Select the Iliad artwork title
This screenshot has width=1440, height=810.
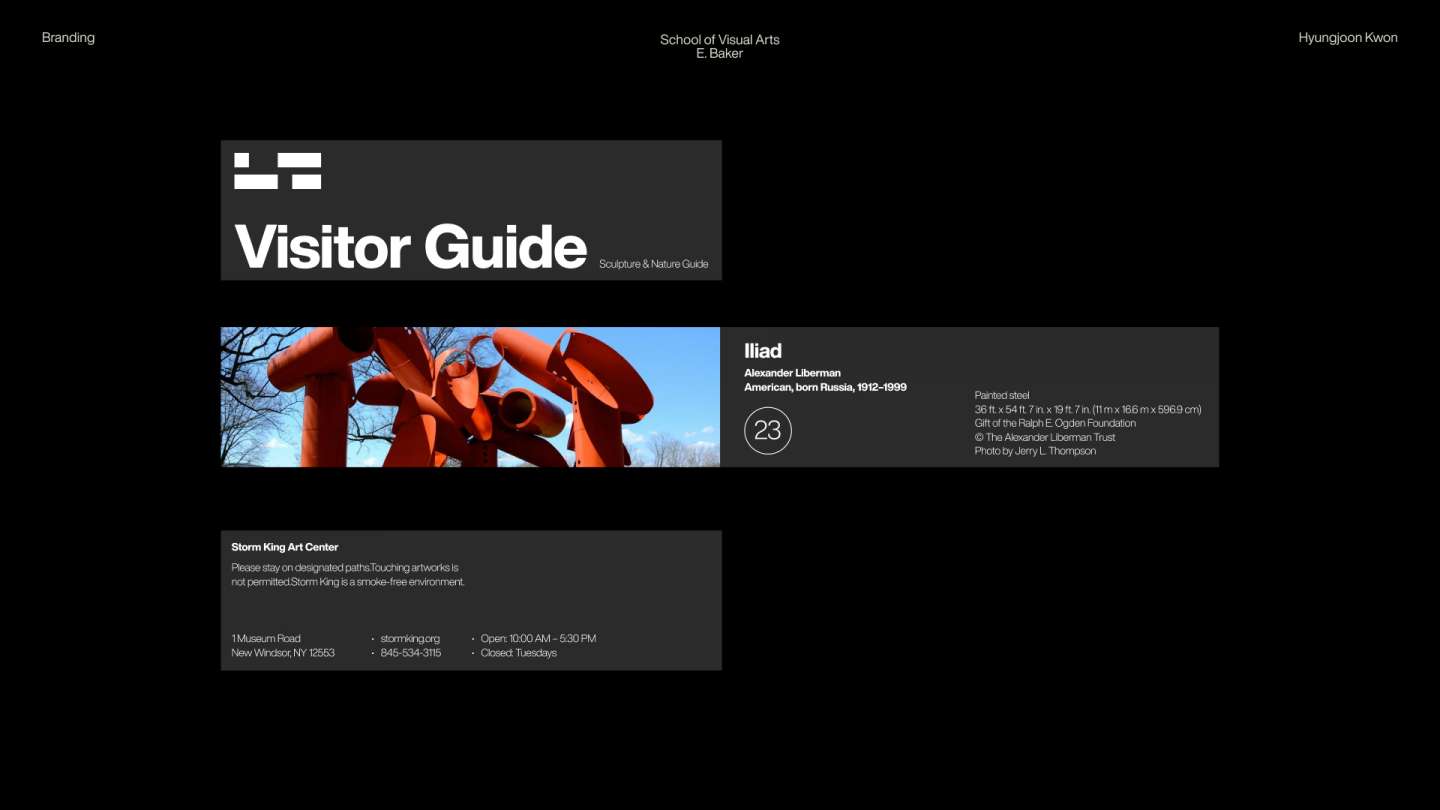762,351
